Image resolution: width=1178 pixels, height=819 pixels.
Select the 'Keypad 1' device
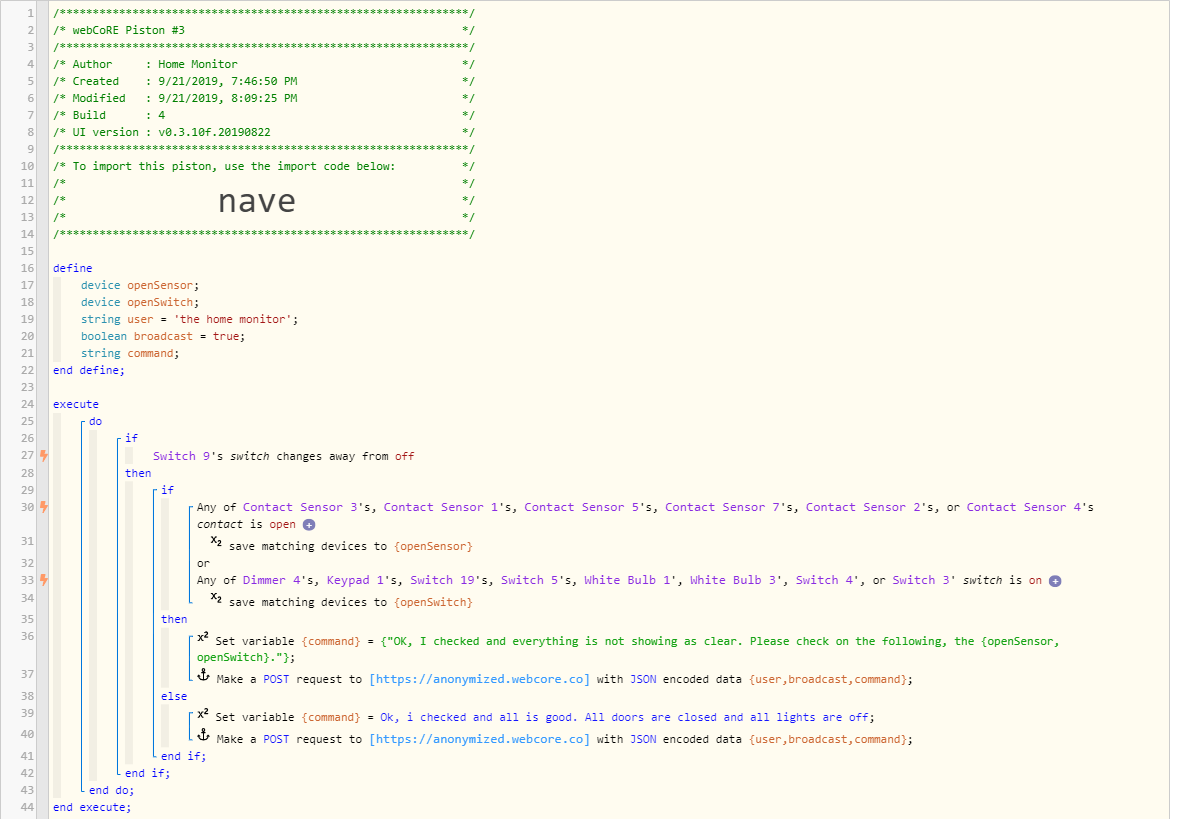[x=355, y=580]
